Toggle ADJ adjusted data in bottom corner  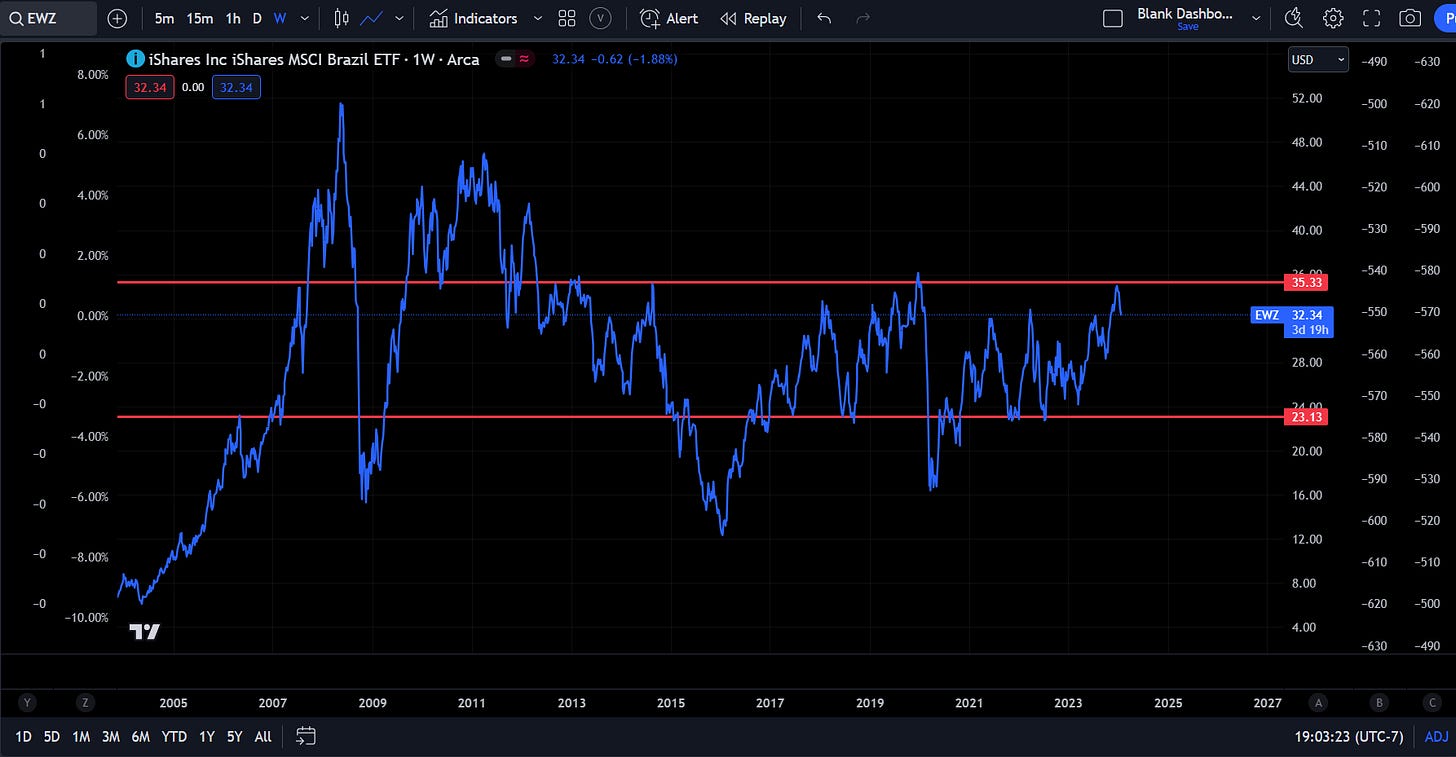[1436, 737]
